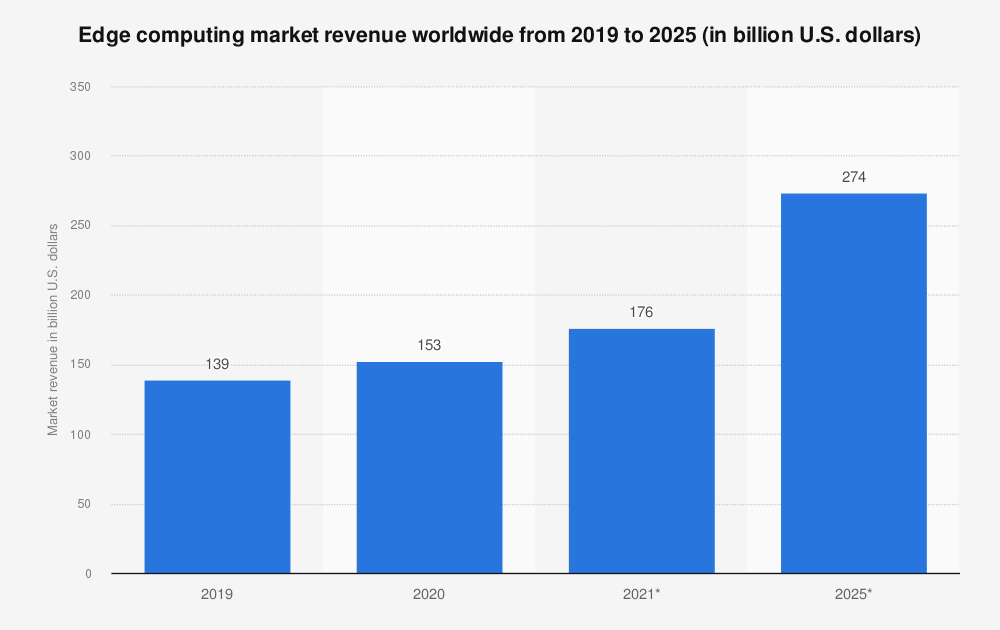
Task: Click the 300 gridline label
Action: point(80,156)
